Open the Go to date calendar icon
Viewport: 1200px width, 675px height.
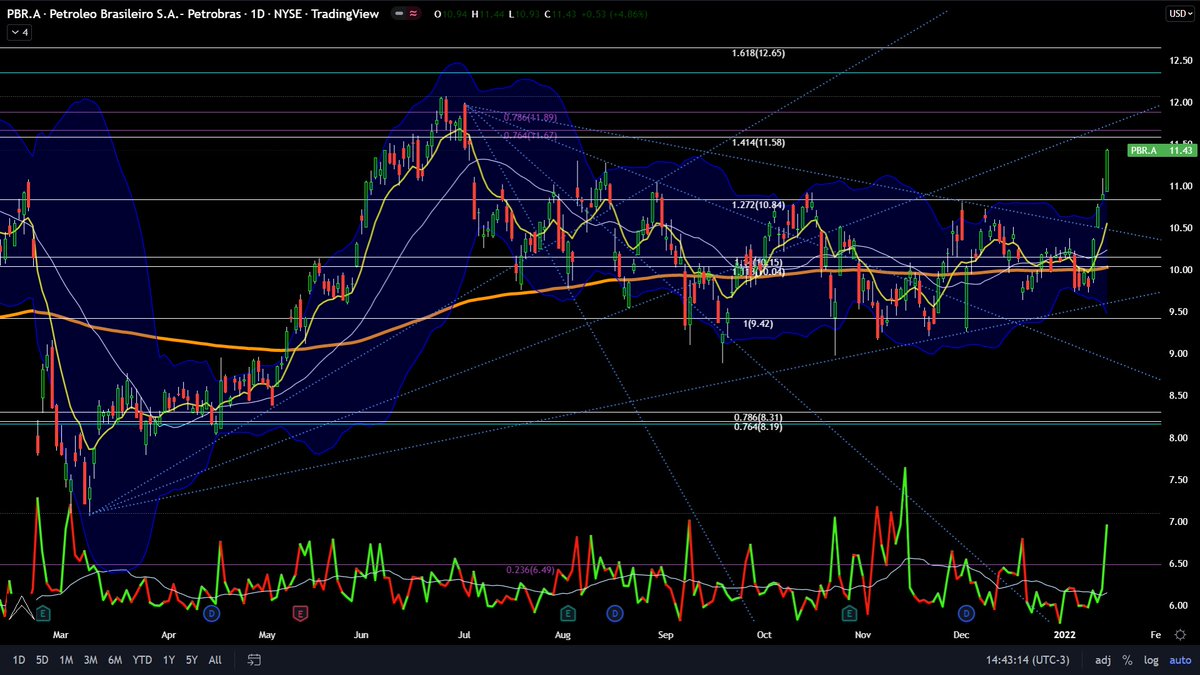254,660
